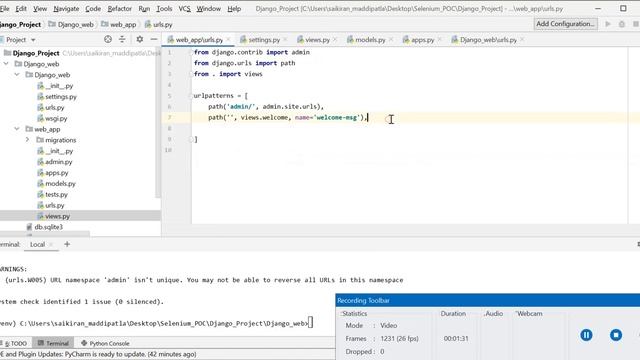Close the views.py editor tab

(335, 40)
